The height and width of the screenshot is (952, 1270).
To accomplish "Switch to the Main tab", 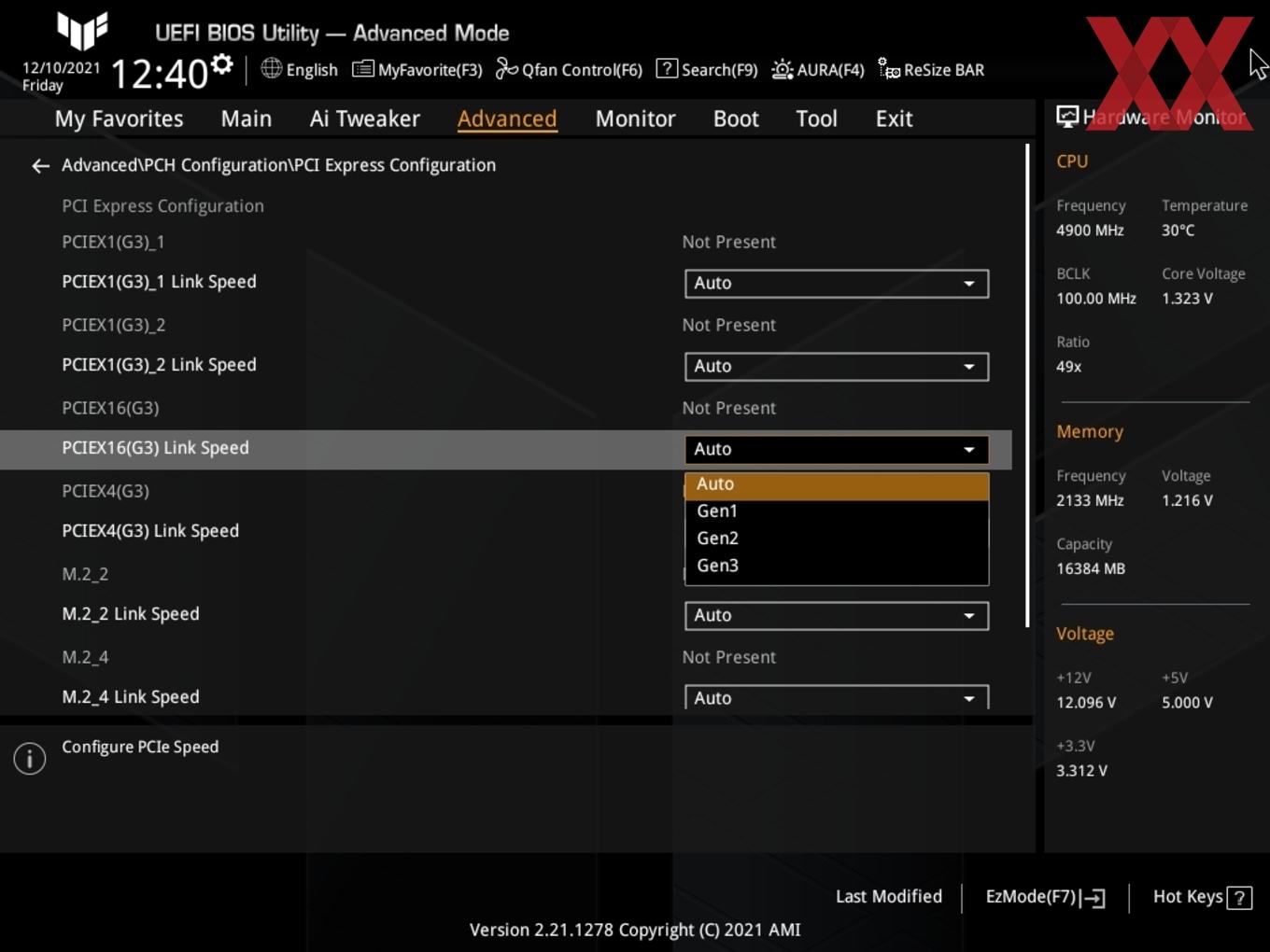I will (247, 119).
